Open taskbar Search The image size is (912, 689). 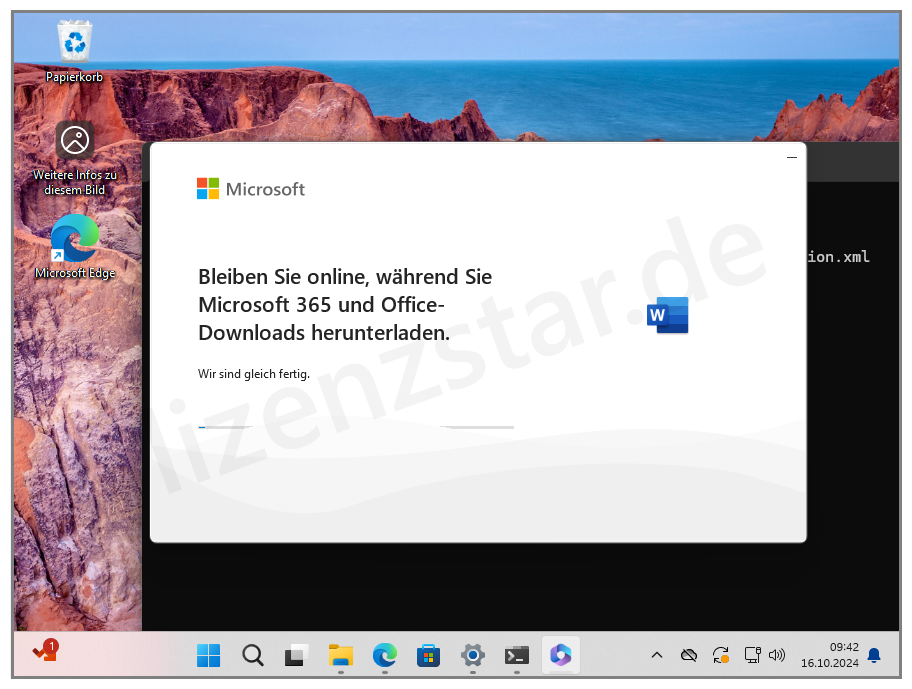click(252, 656)
